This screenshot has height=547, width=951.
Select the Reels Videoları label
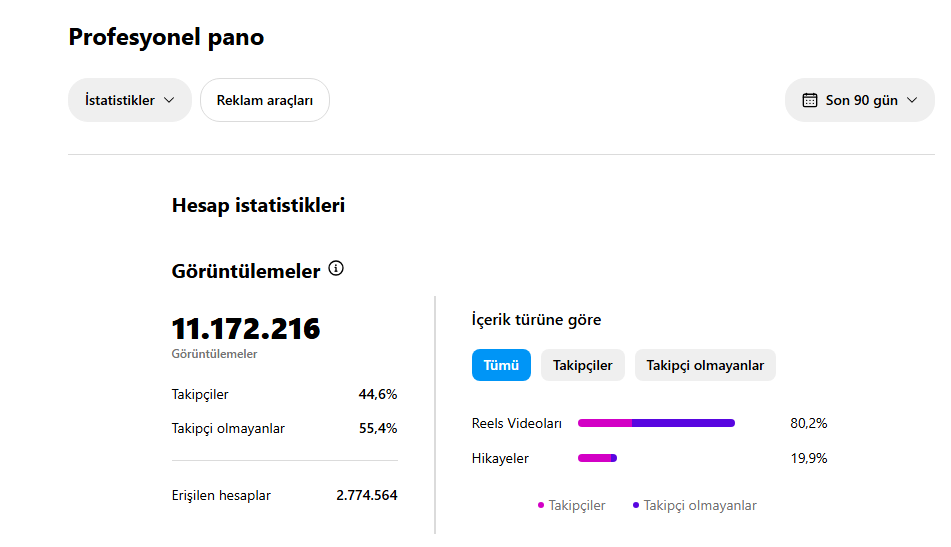pyautogui.click(x=517, y=423)
